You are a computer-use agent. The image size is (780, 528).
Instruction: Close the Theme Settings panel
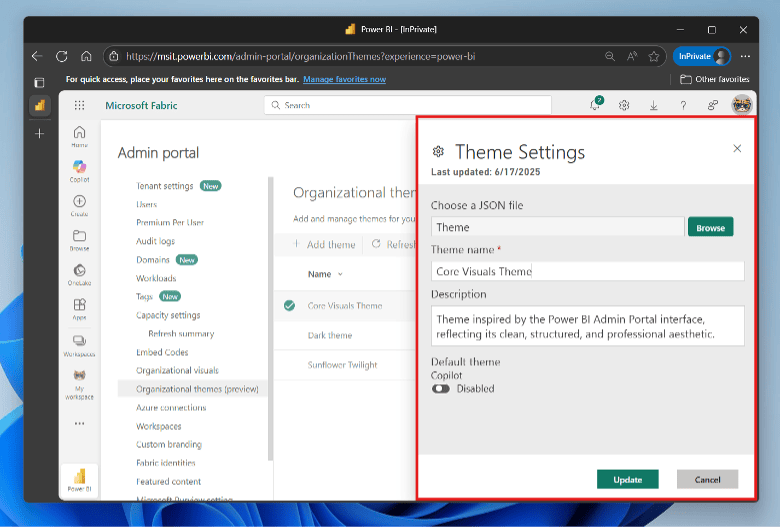click(x=737, y=148)
